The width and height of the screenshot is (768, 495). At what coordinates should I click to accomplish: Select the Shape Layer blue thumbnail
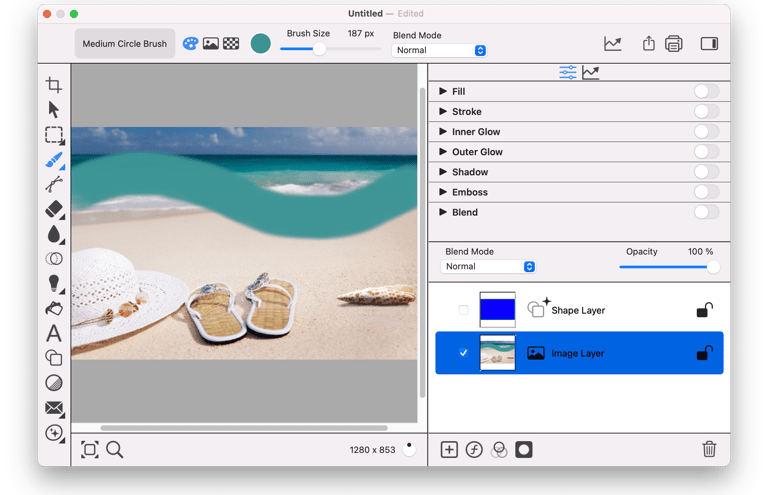497,309
